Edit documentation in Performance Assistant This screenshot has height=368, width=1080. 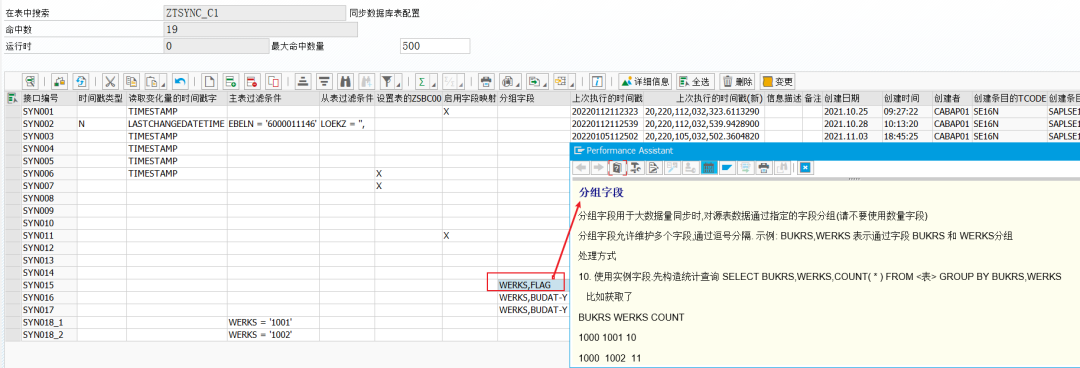pos(654,167)
